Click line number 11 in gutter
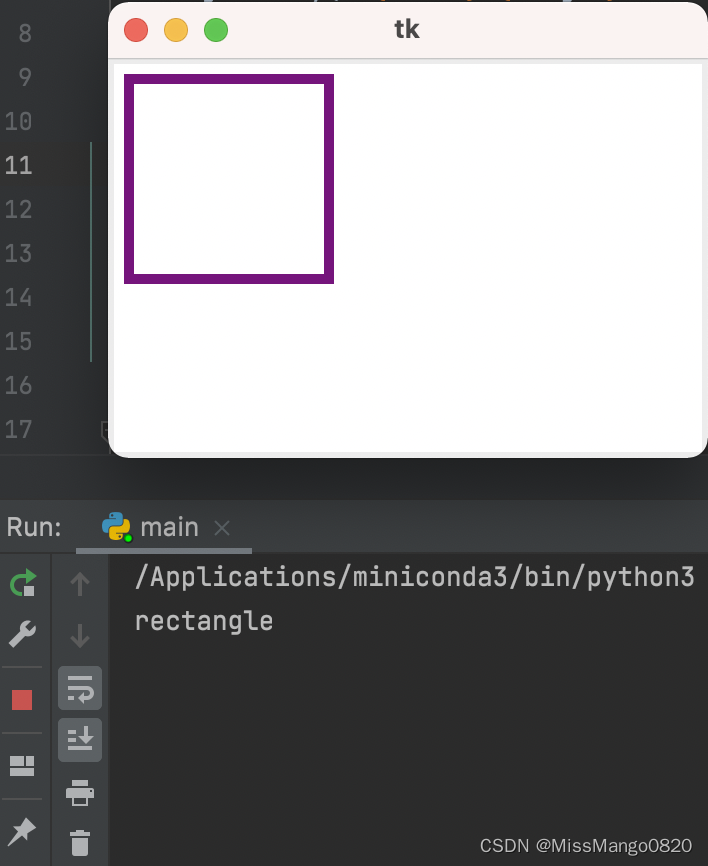The width and height of the screenshot is (708, 866). pos(18,165)
